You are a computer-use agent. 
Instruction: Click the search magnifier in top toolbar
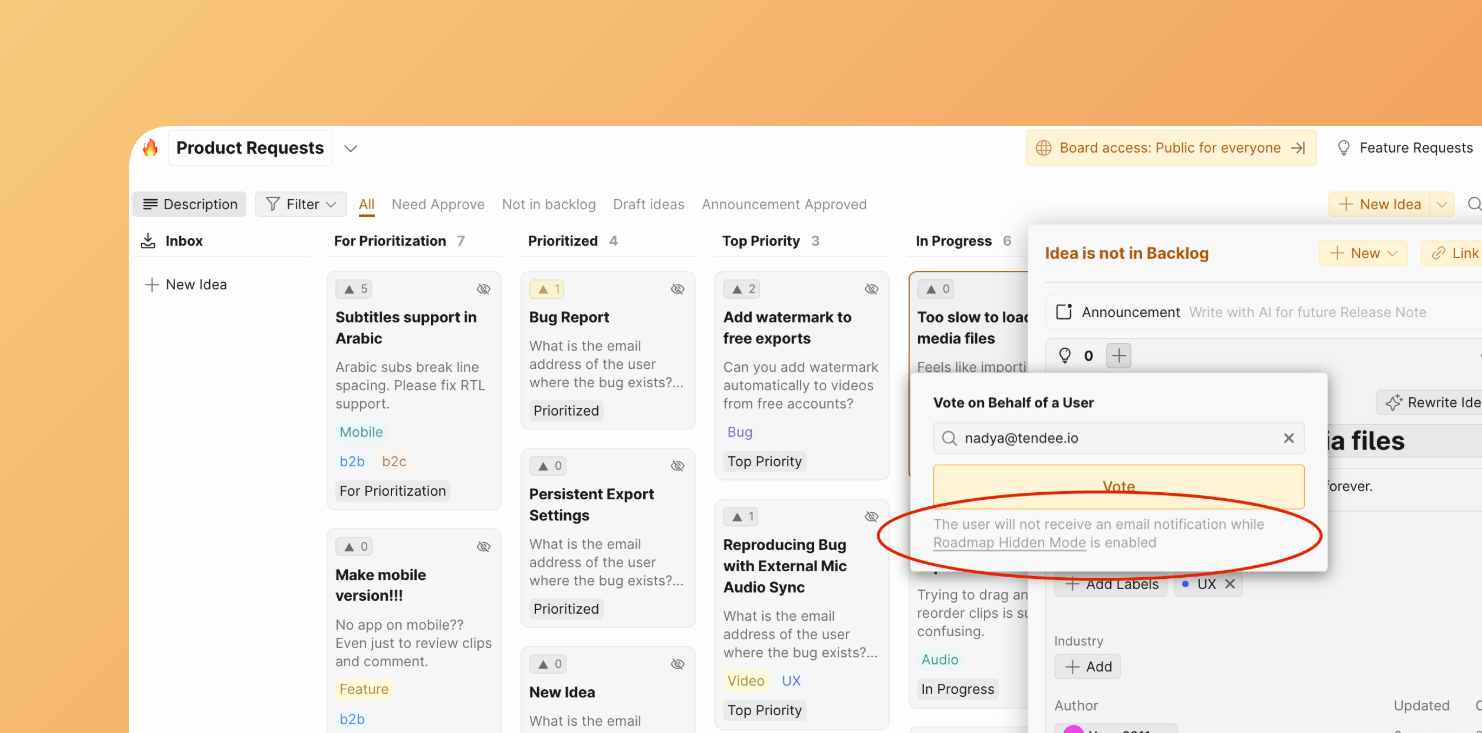pyautogui.click(x=1473, y=204)
